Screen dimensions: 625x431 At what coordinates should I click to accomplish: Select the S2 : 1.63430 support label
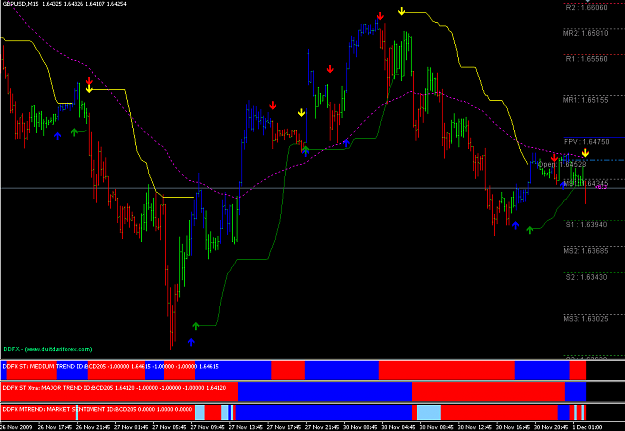586,277
